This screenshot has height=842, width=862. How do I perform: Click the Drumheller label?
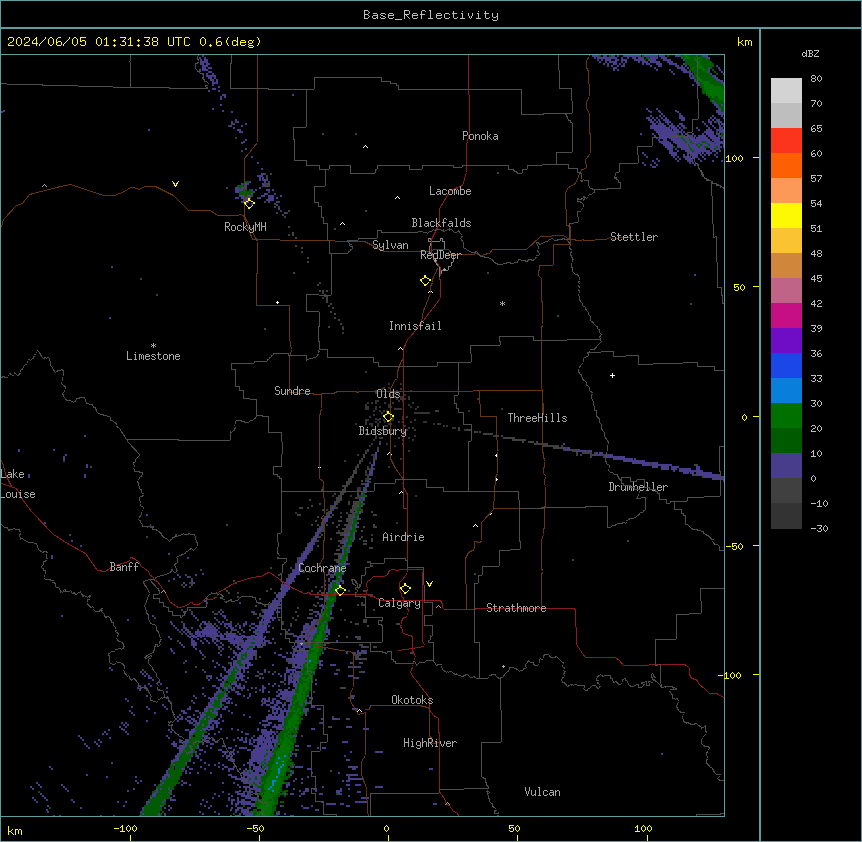point(638,487)
